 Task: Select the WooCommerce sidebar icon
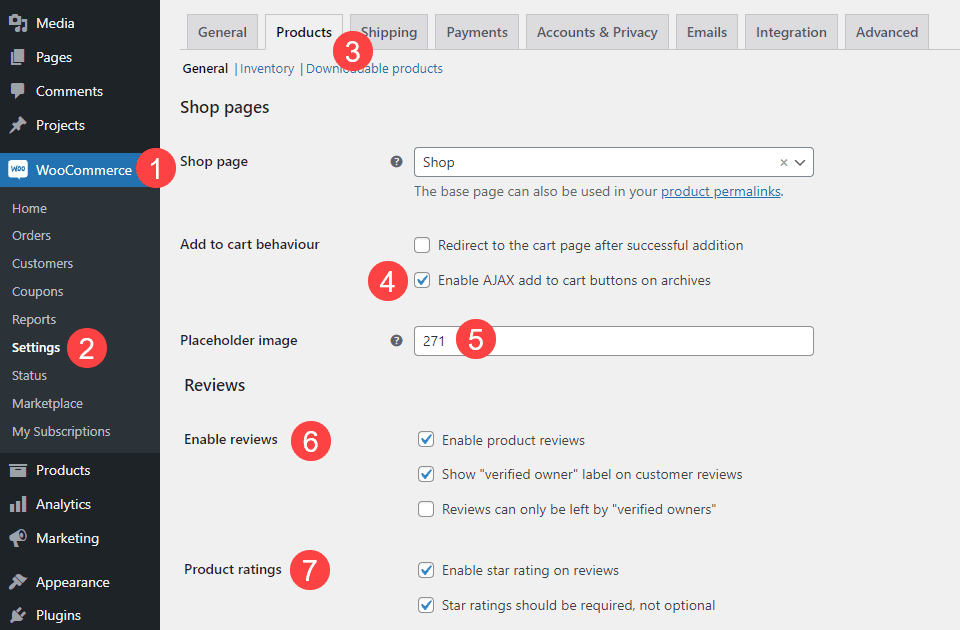pyautogui.click(x=20, y=170)
